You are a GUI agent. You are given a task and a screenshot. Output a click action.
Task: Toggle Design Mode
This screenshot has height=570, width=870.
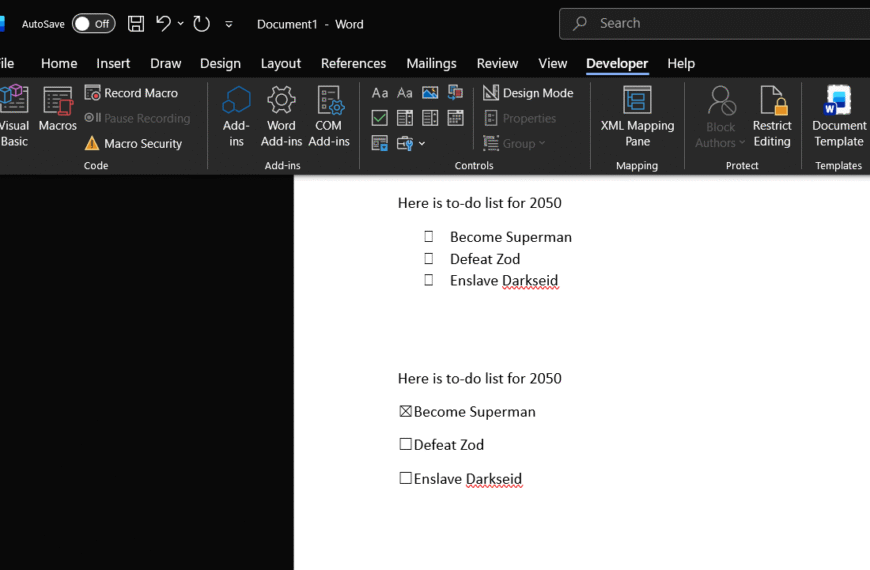(x=528, y=93)
